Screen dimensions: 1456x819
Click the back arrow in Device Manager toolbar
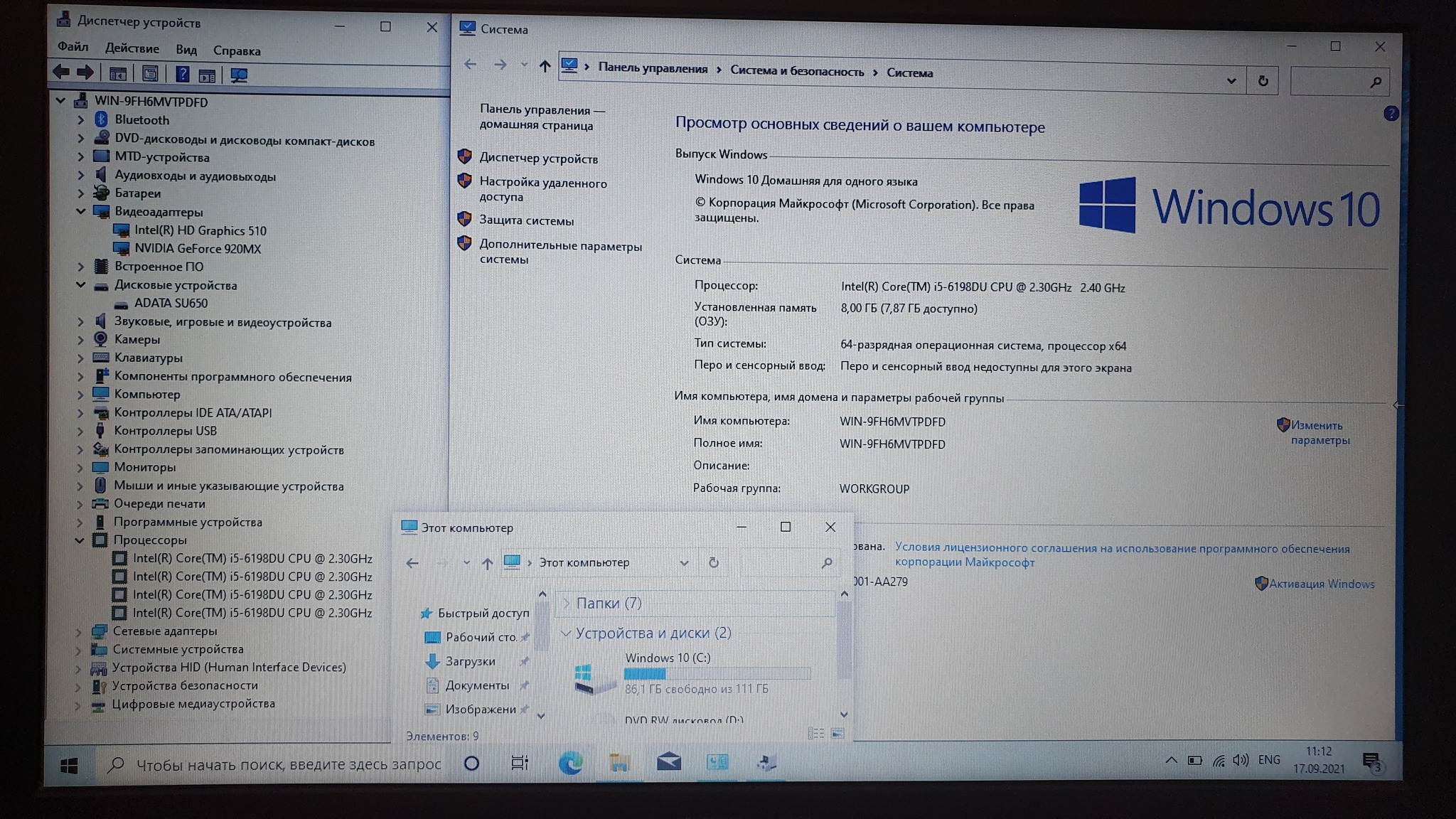61,72
